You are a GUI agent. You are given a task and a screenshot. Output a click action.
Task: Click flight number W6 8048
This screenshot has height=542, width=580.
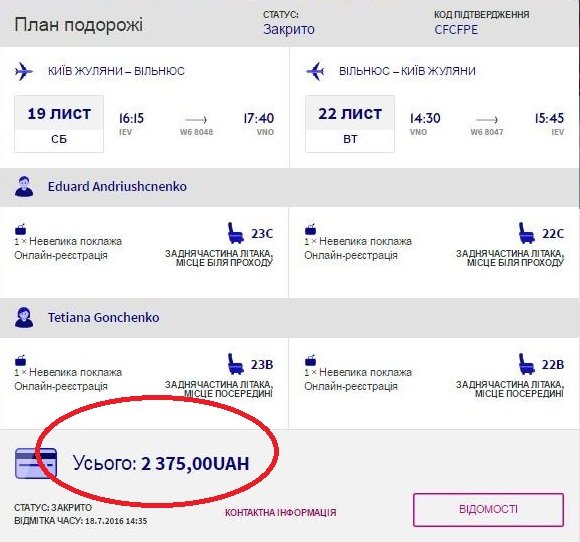tap(196, 132)
